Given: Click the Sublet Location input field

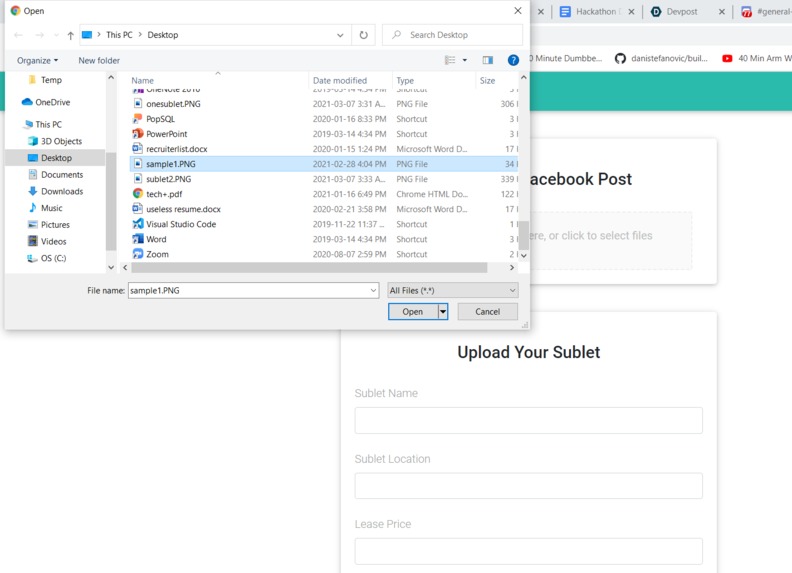Looking at the screenshot, I should click(x=528, y=486).
